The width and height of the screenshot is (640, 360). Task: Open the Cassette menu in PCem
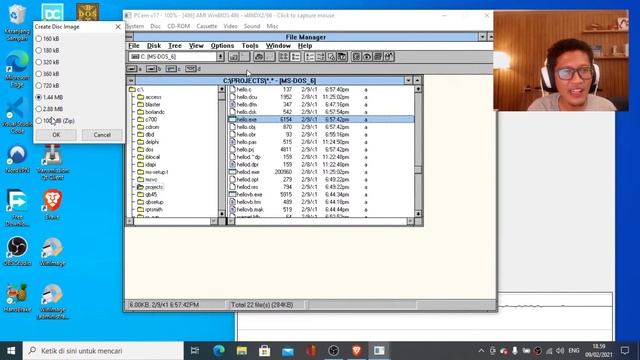point(207,26)
